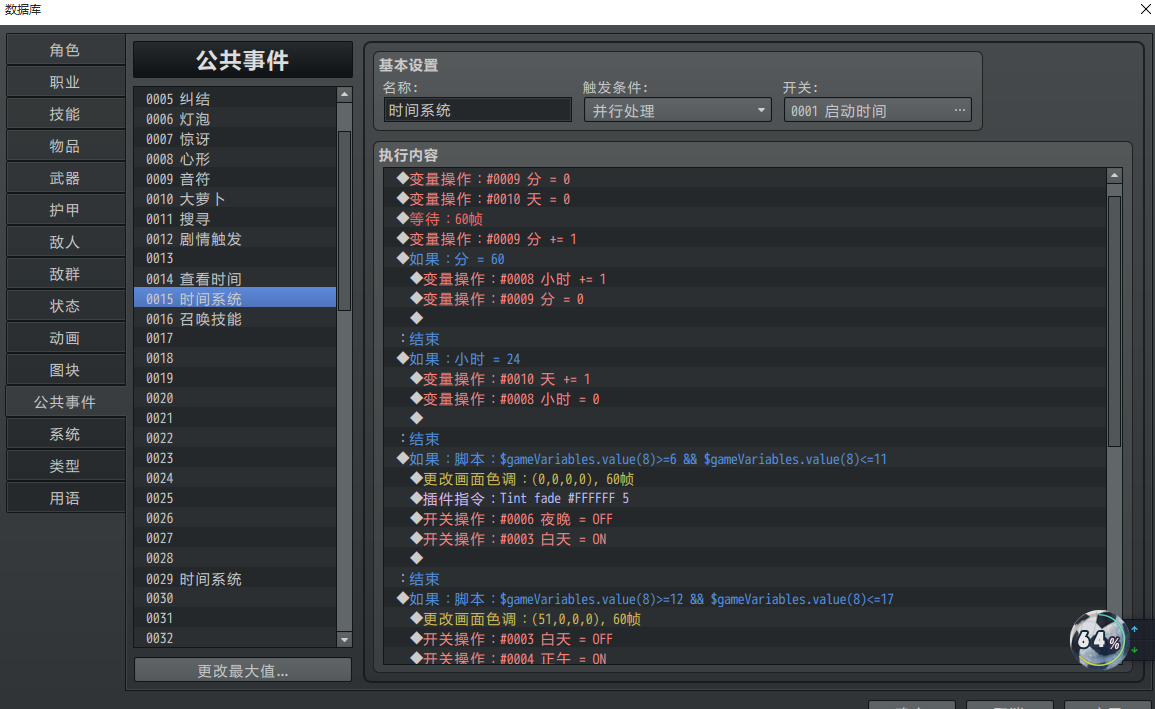Screen dimensions: 1155x709
Task: Select common event 0014 查看时间
Action: pos(235,279)
